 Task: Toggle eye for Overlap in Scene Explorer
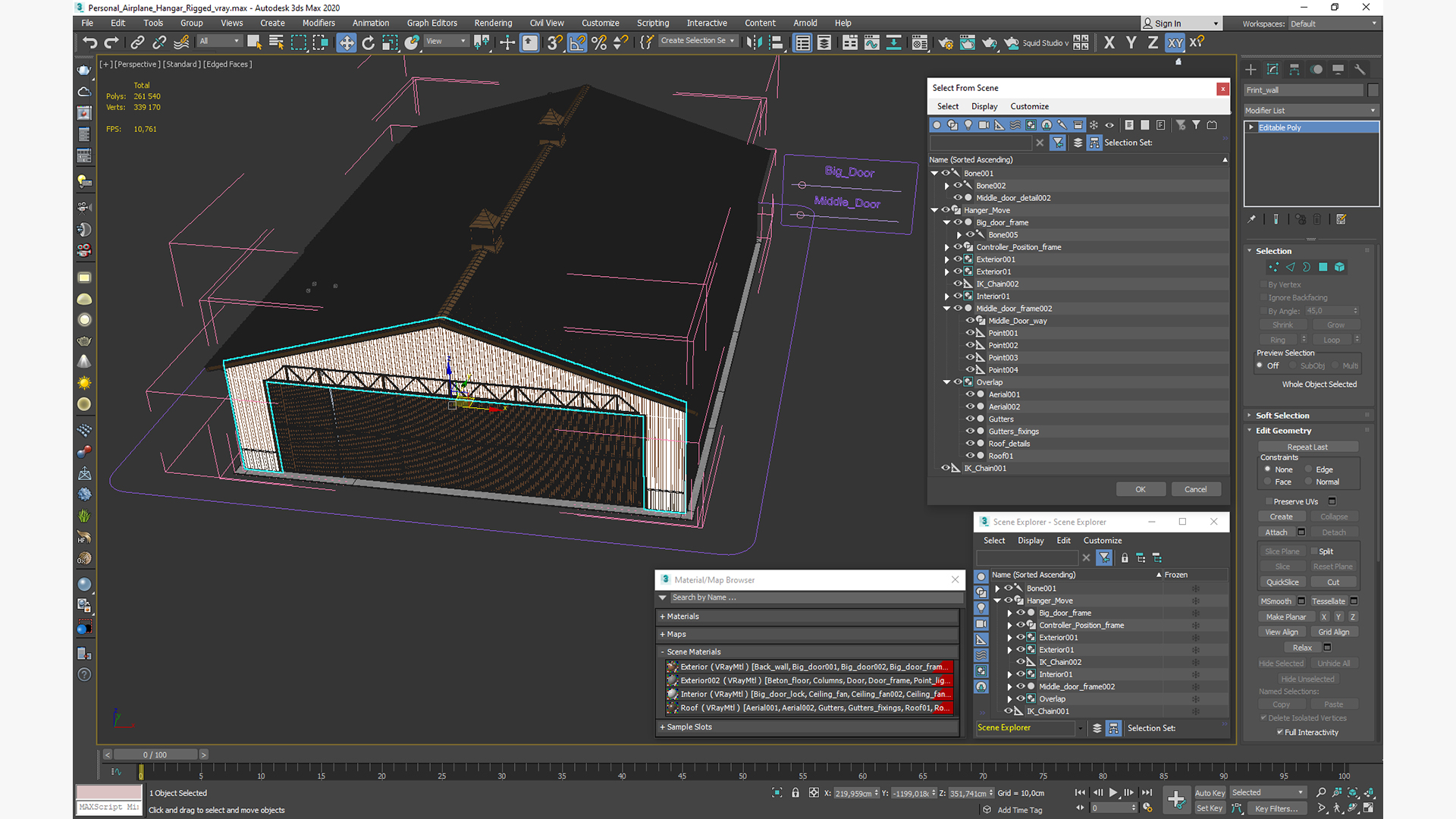[x=1021, y=698]
